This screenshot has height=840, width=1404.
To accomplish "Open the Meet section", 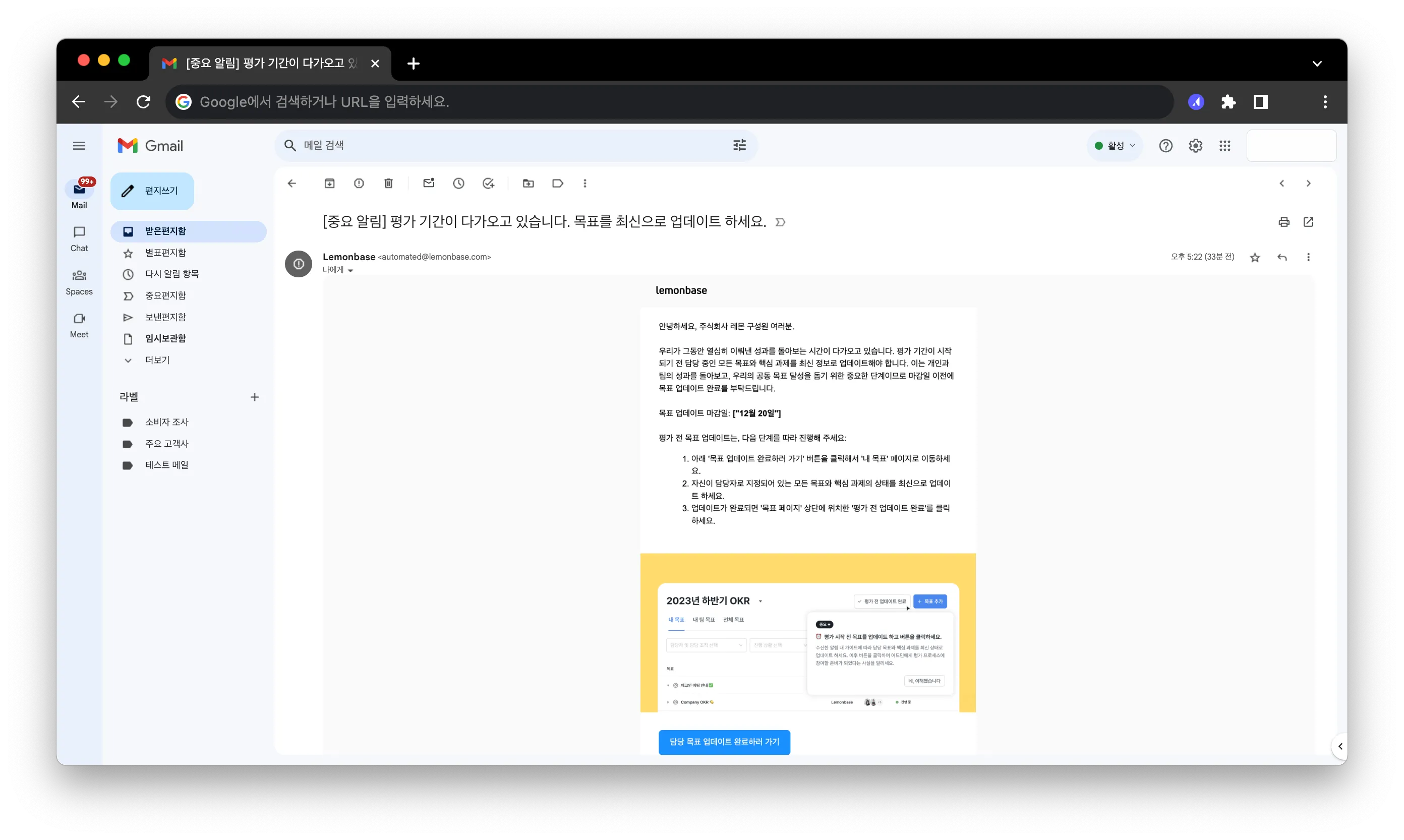I will [79, 326].
